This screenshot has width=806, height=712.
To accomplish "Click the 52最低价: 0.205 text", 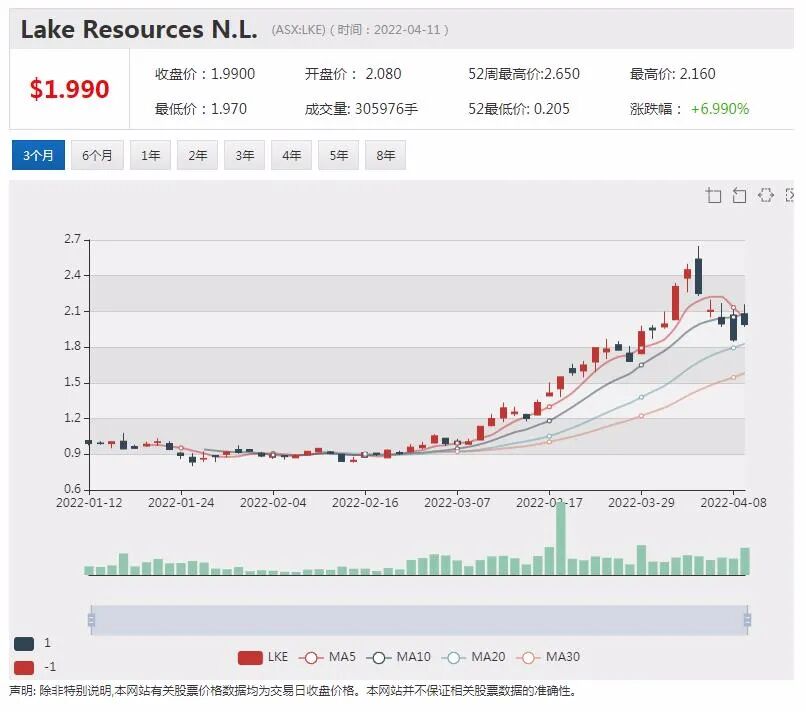I will click(519, 109).
